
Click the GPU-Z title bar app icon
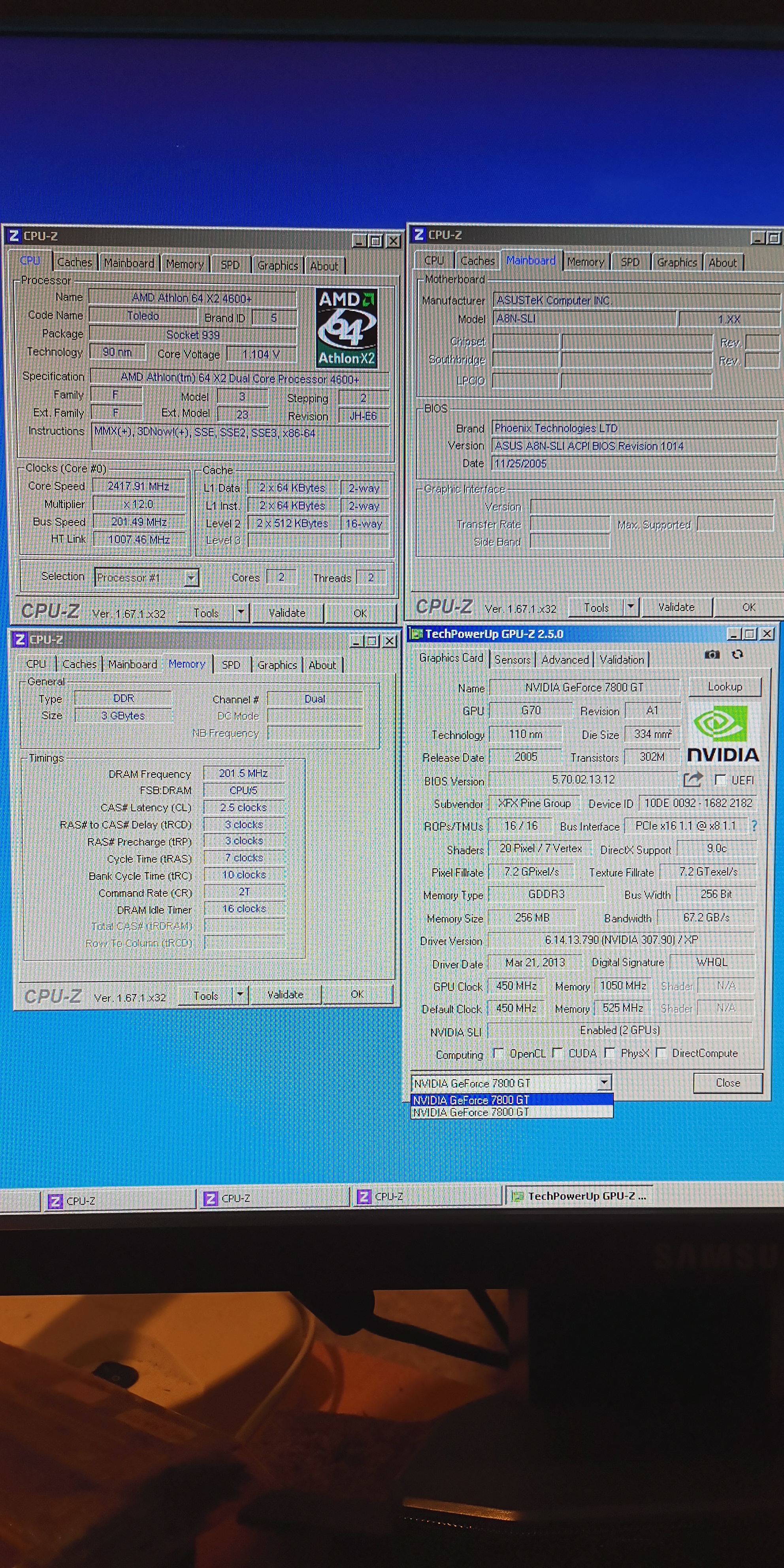(416, 634)
